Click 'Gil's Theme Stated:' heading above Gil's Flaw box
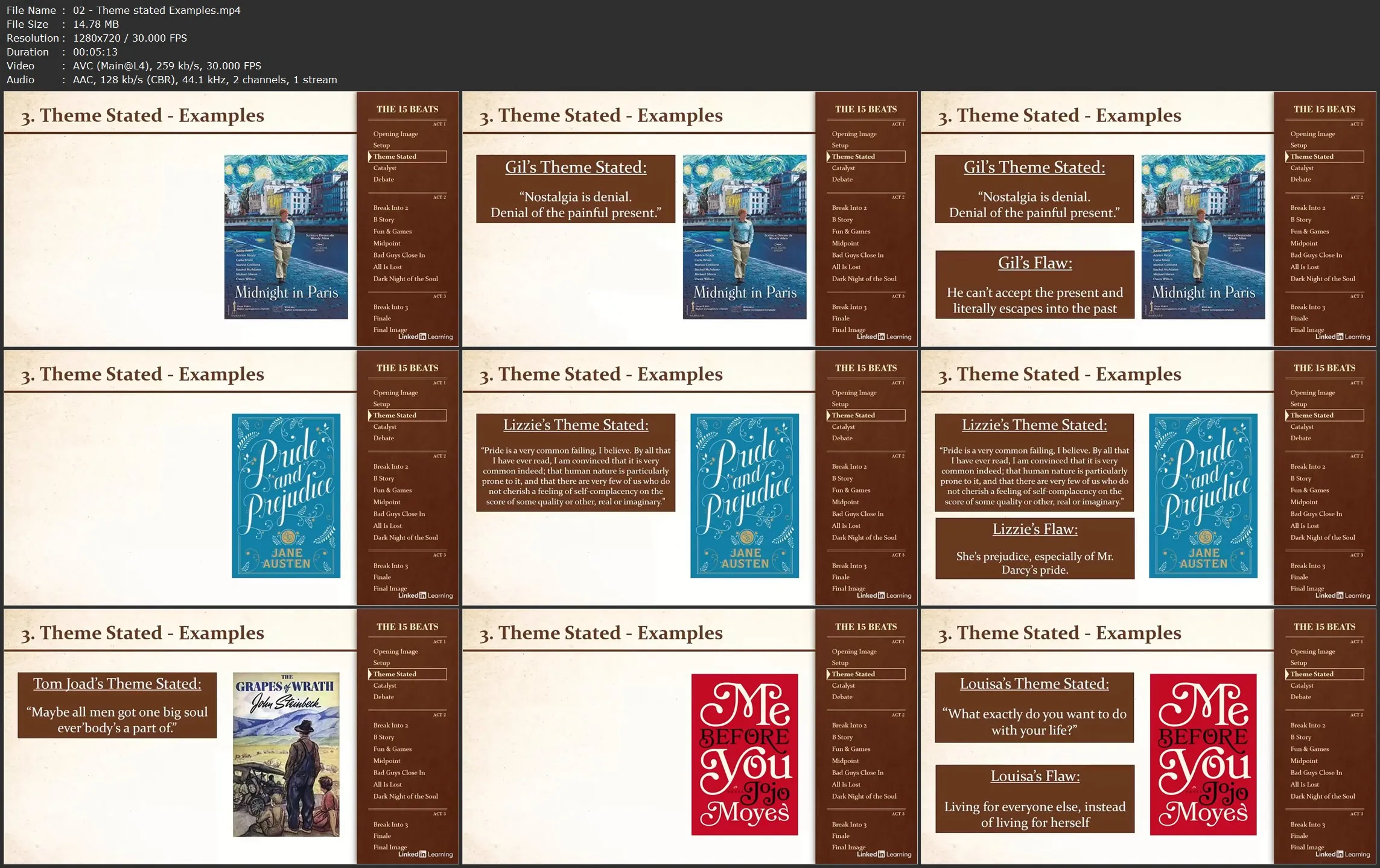 1034,167
